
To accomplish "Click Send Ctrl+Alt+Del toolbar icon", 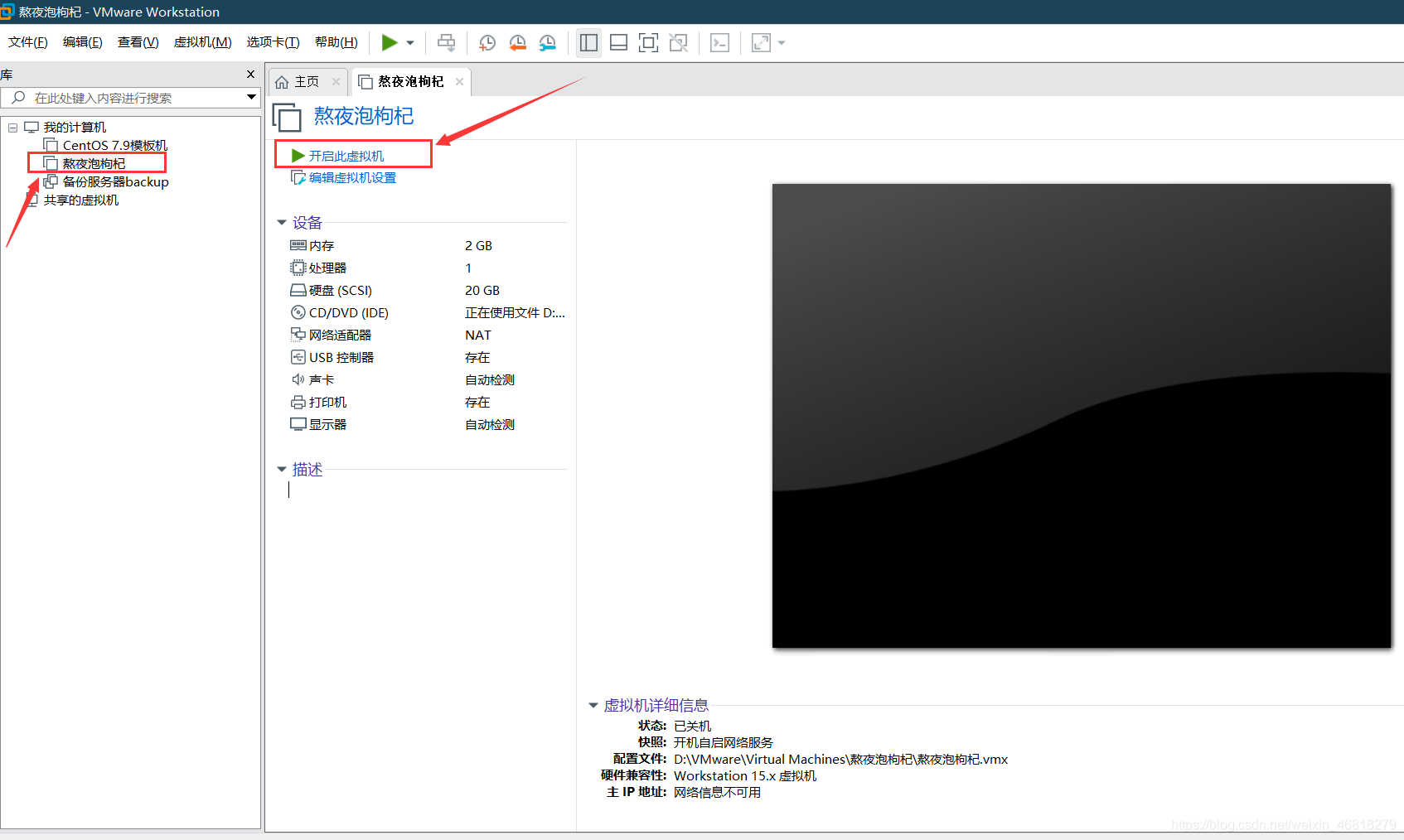I will click(446, 42).
